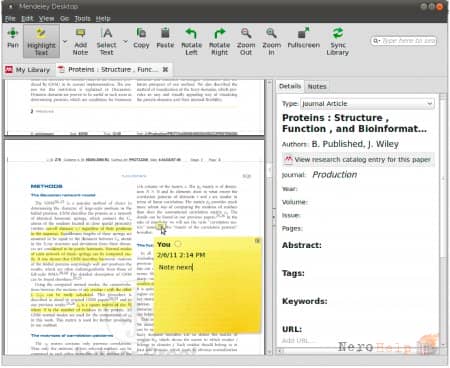Choose the Add Note tool
450x368 pixels.
(80, 42)
